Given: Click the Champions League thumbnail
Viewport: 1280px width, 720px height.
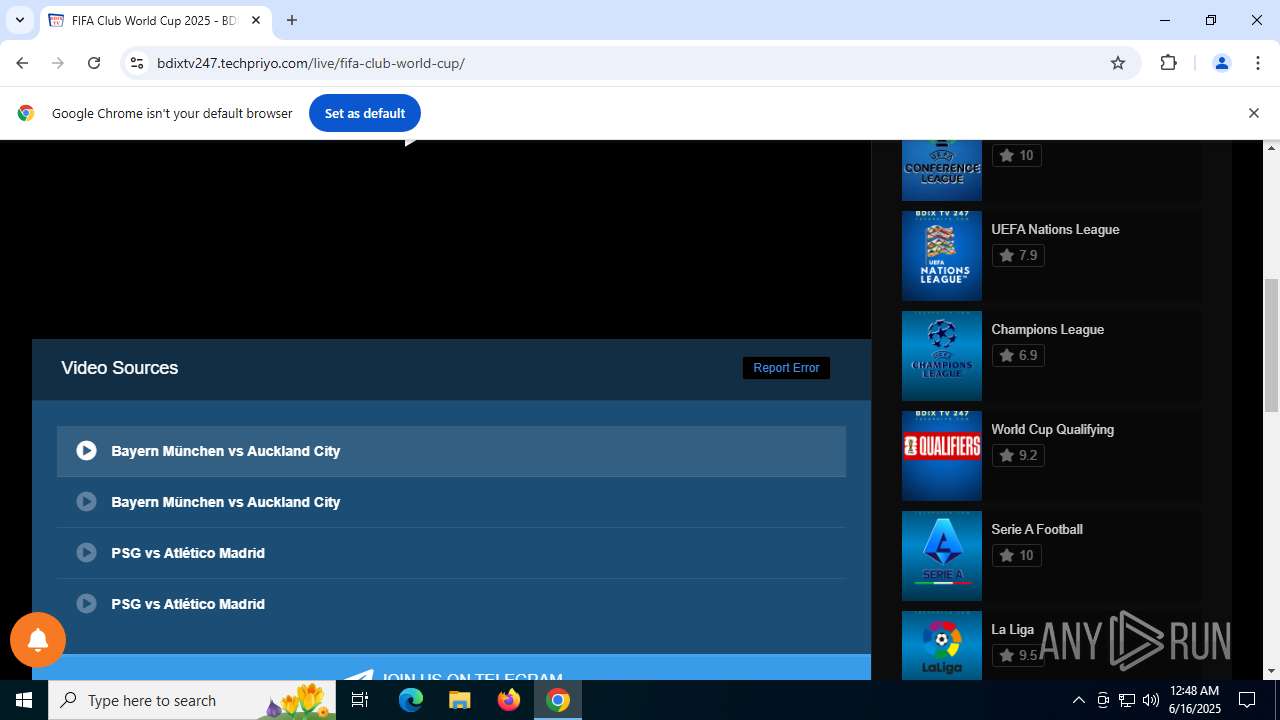Looking at the screenshot, I should (x=942, y=356).
